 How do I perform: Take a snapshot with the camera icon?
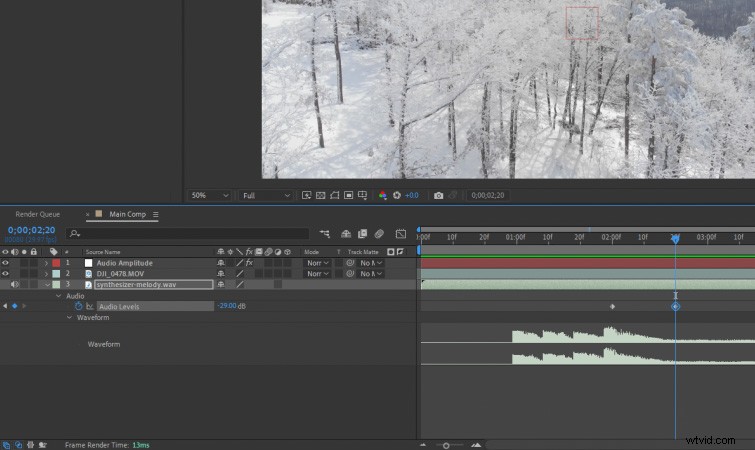[438, 195]
